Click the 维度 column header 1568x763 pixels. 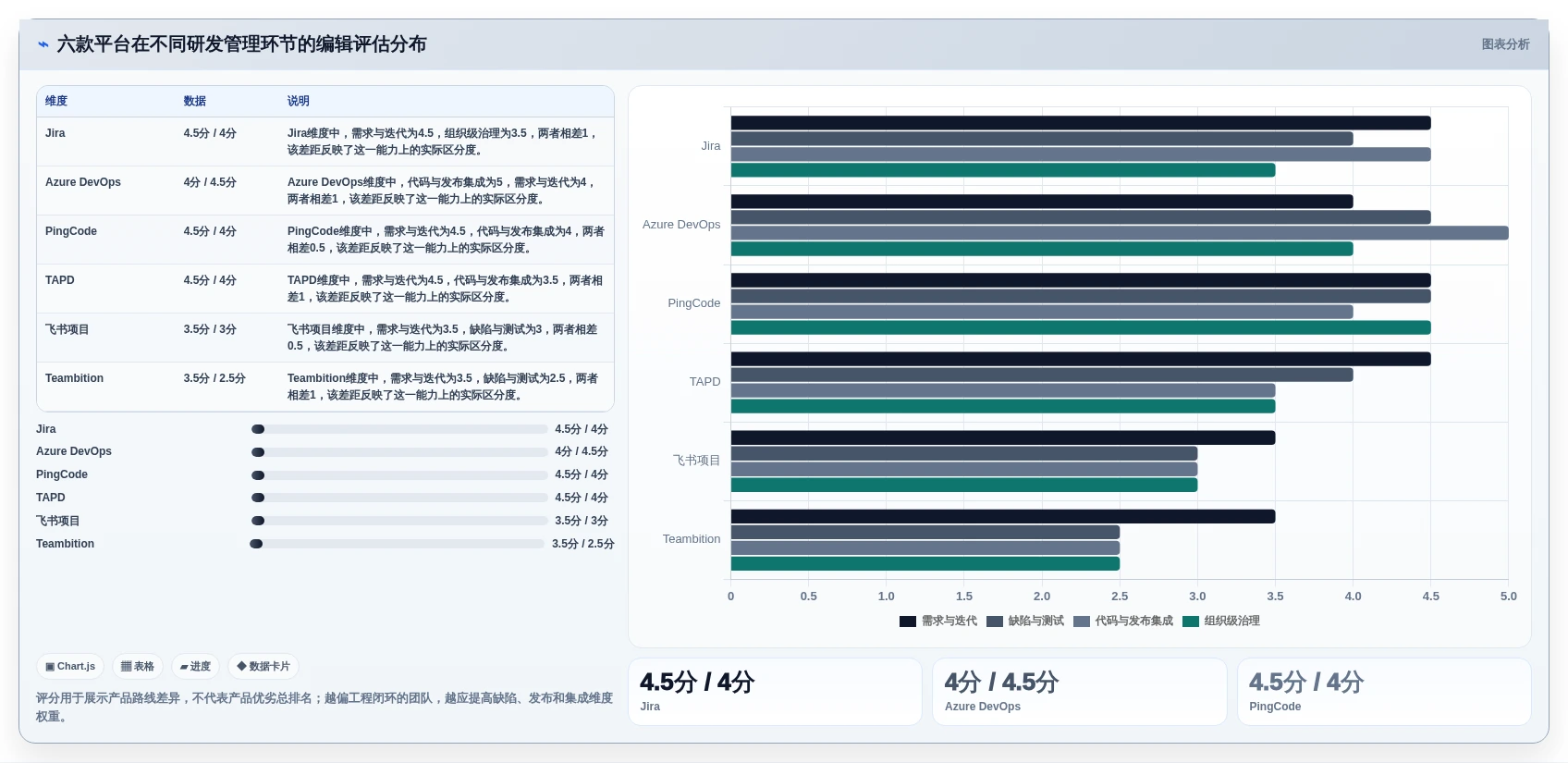click(56, 101)
